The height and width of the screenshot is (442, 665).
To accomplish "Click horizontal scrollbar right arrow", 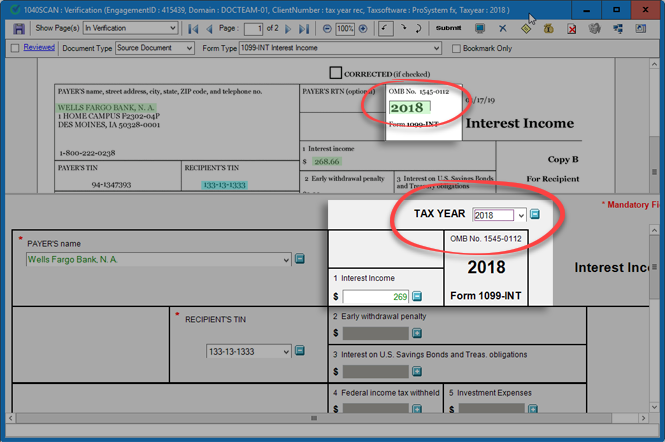I will point(644,418).
